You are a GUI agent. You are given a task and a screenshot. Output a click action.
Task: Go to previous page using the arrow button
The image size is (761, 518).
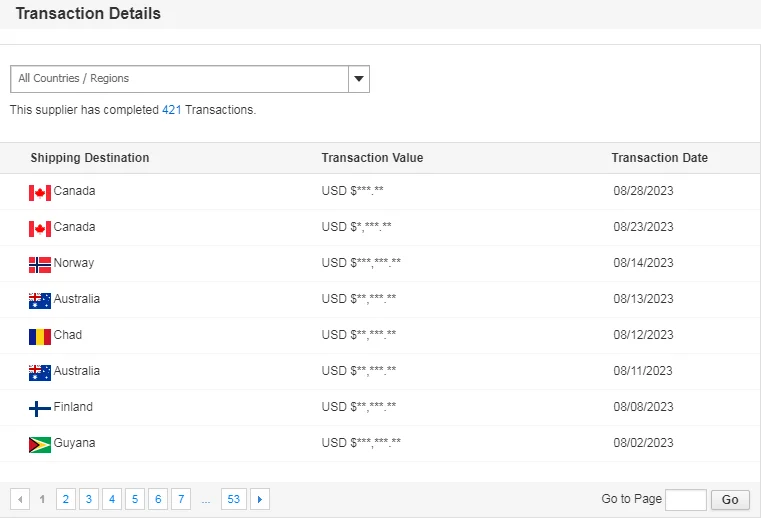point(20,499)
